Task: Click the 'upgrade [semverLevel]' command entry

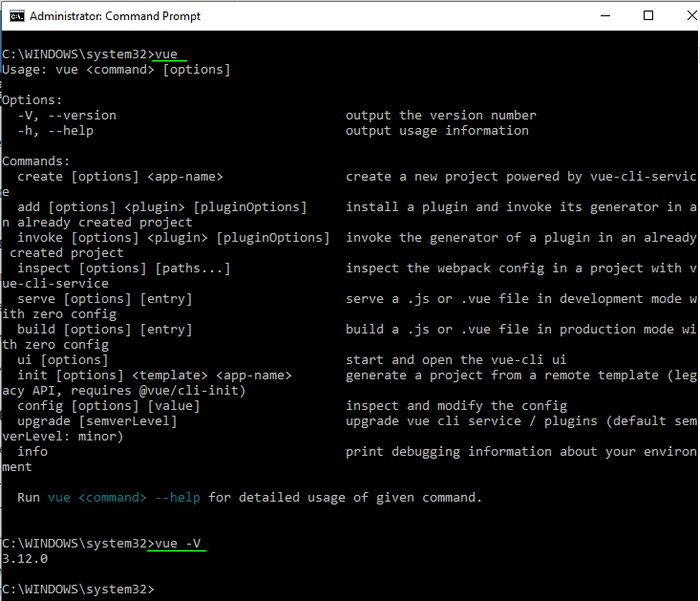Action: click(x=97, y=421)
